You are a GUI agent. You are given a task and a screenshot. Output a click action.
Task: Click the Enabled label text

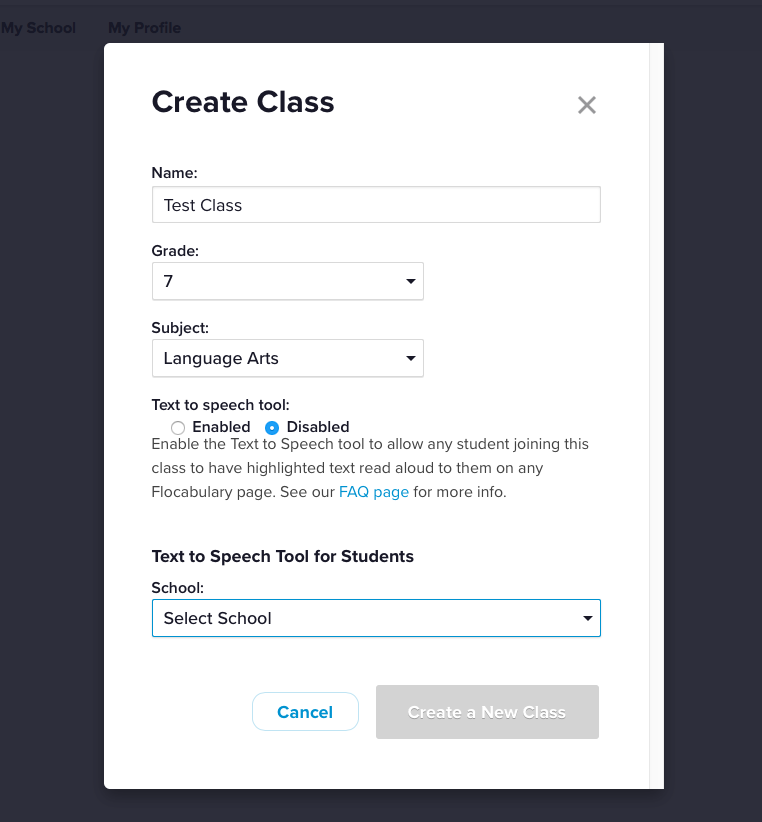click(x=221, y=427)
